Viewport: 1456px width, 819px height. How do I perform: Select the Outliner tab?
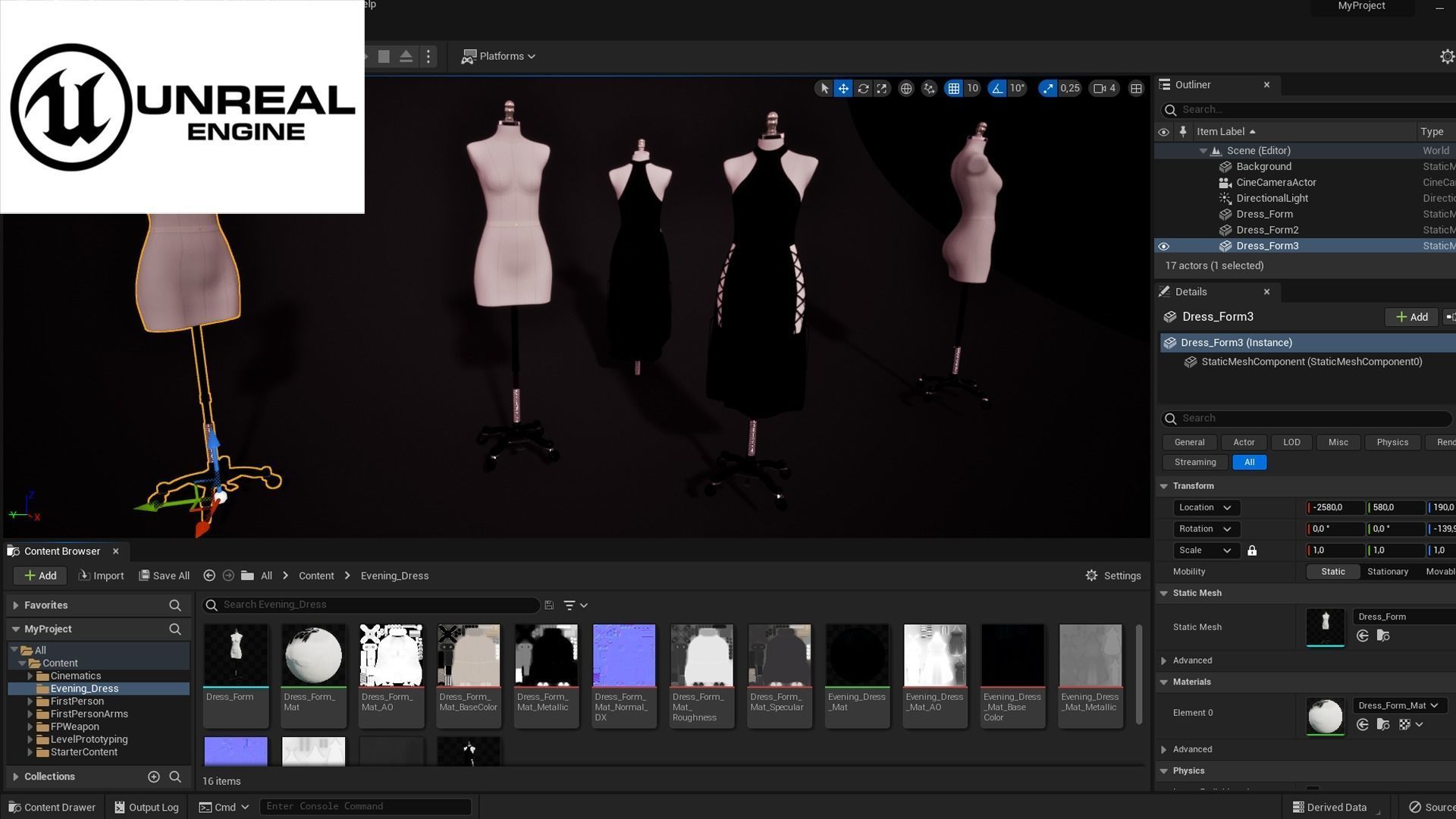tap(1191, 84)
